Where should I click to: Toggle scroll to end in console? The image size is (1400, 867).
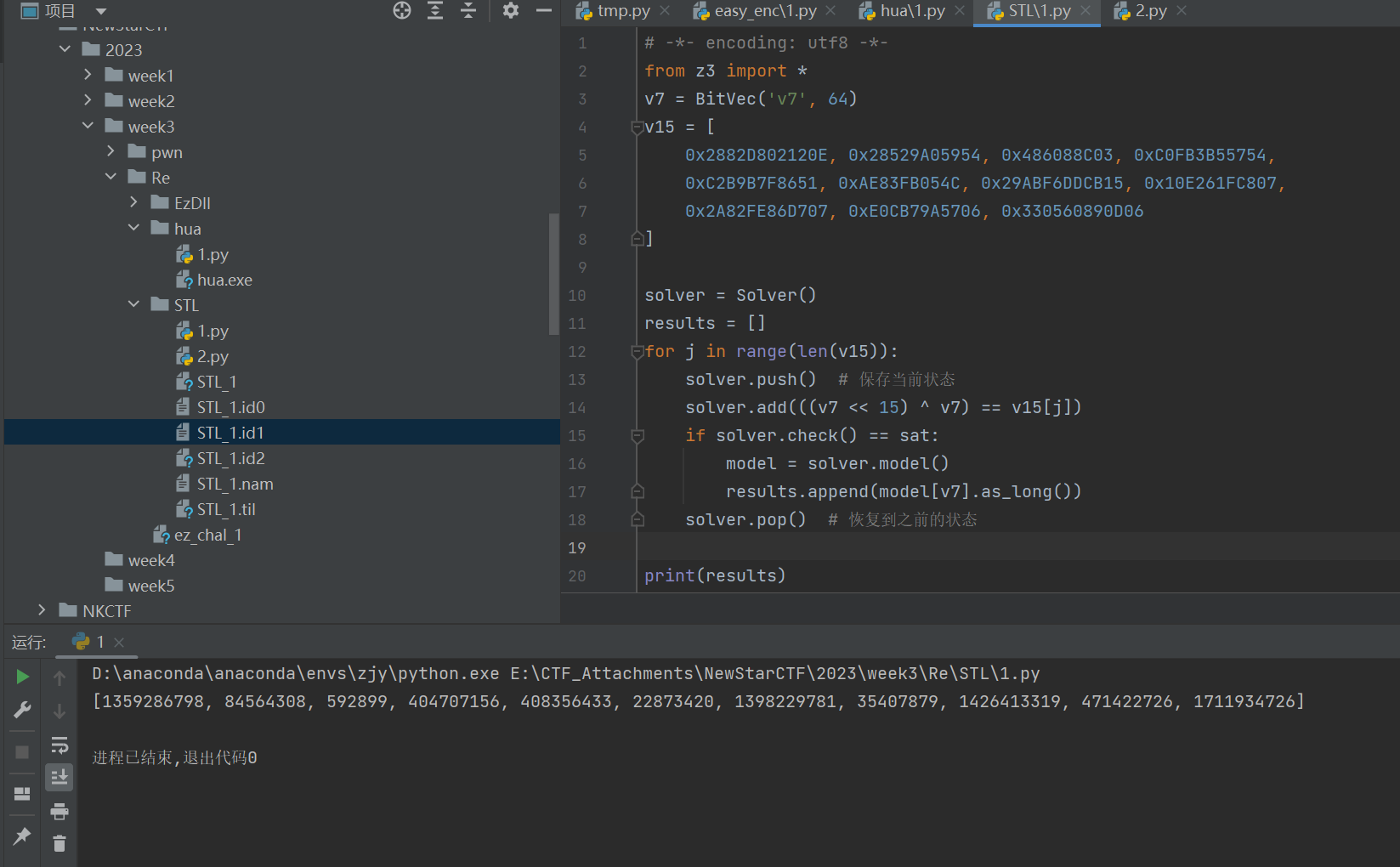tap(59, 778)
